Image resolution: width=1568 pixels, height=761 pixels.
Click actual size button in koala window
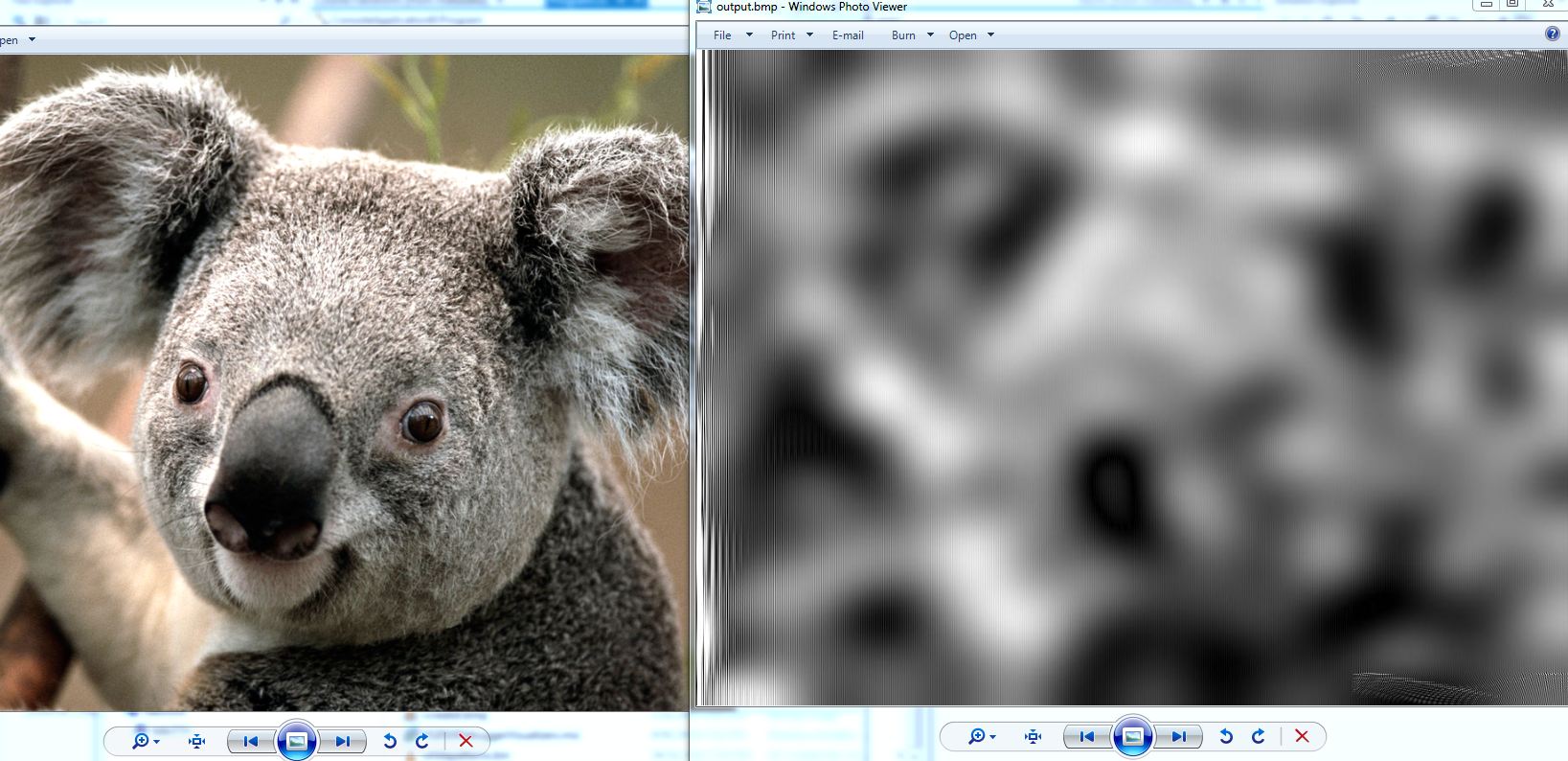(x=196, y=741)
